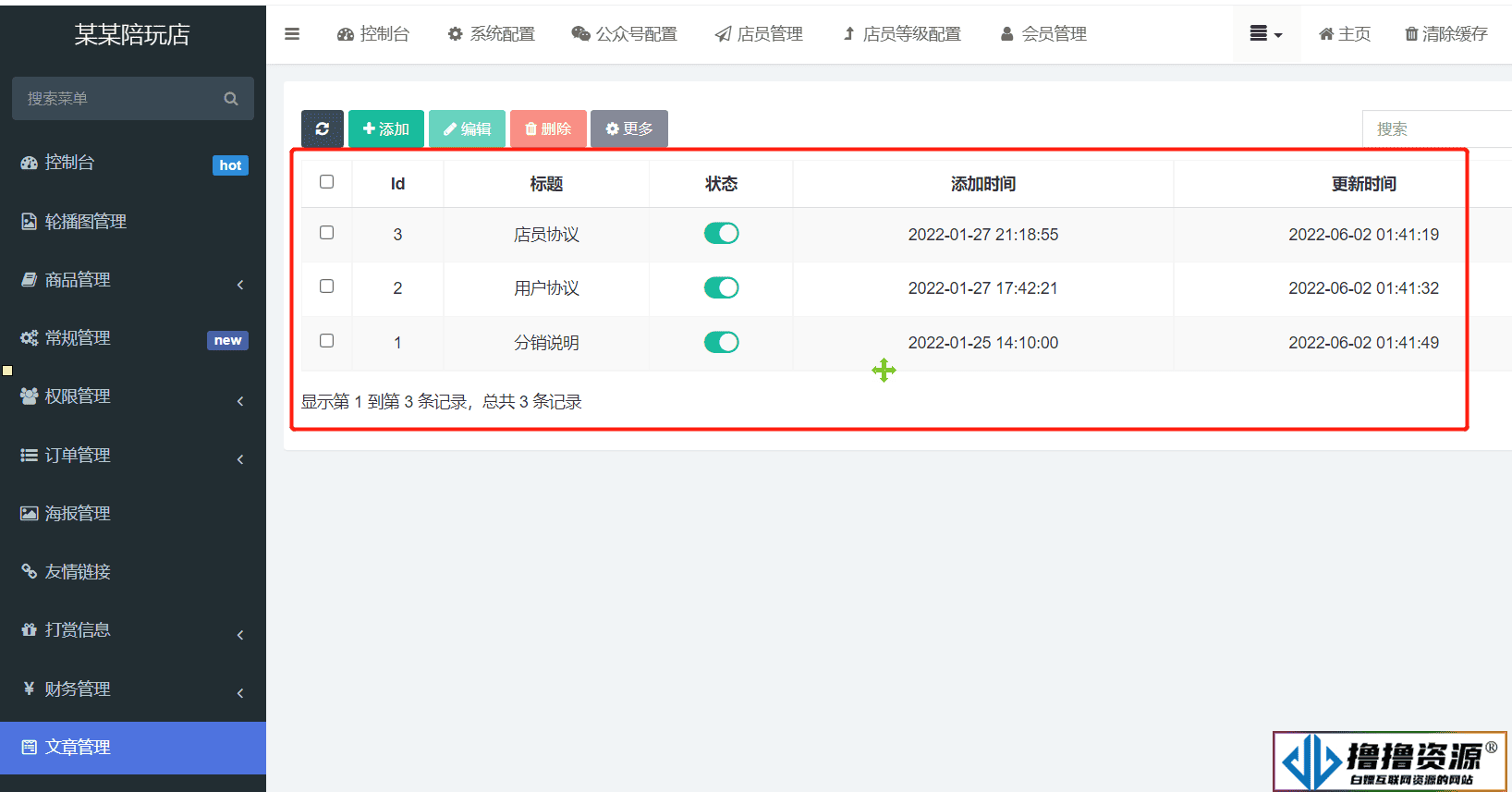Toggle the status switch for 分销说明
1512x792 pixels.
click(x=721, y=342)
